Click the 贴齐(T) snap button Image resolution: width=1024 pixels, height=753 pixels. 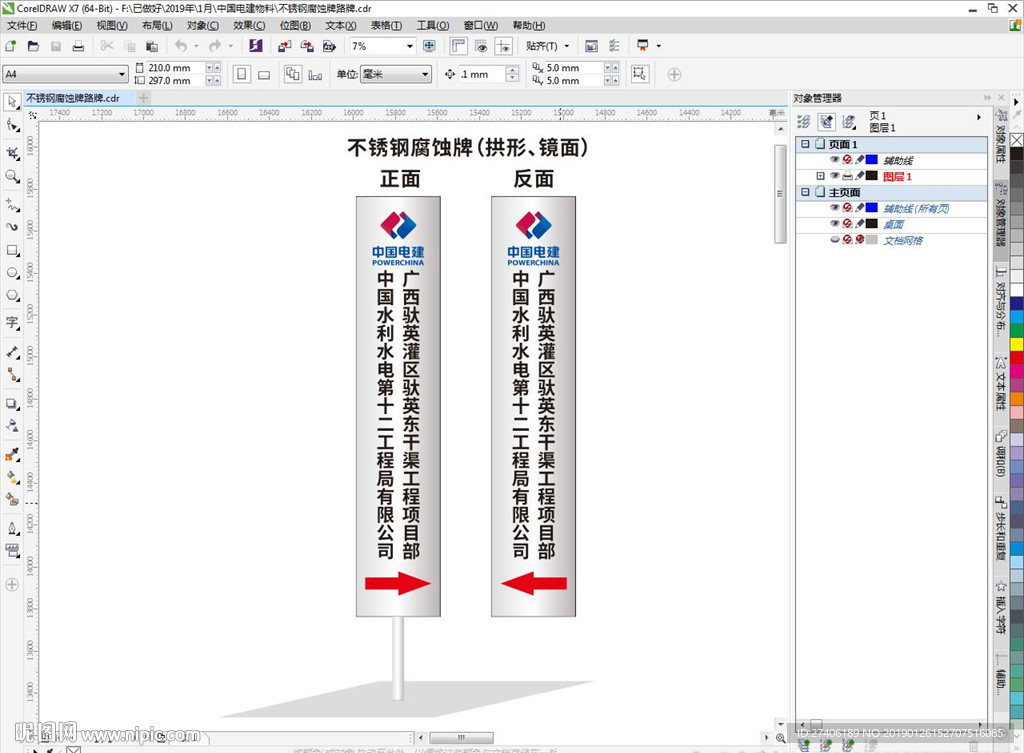tap(545, 46)
